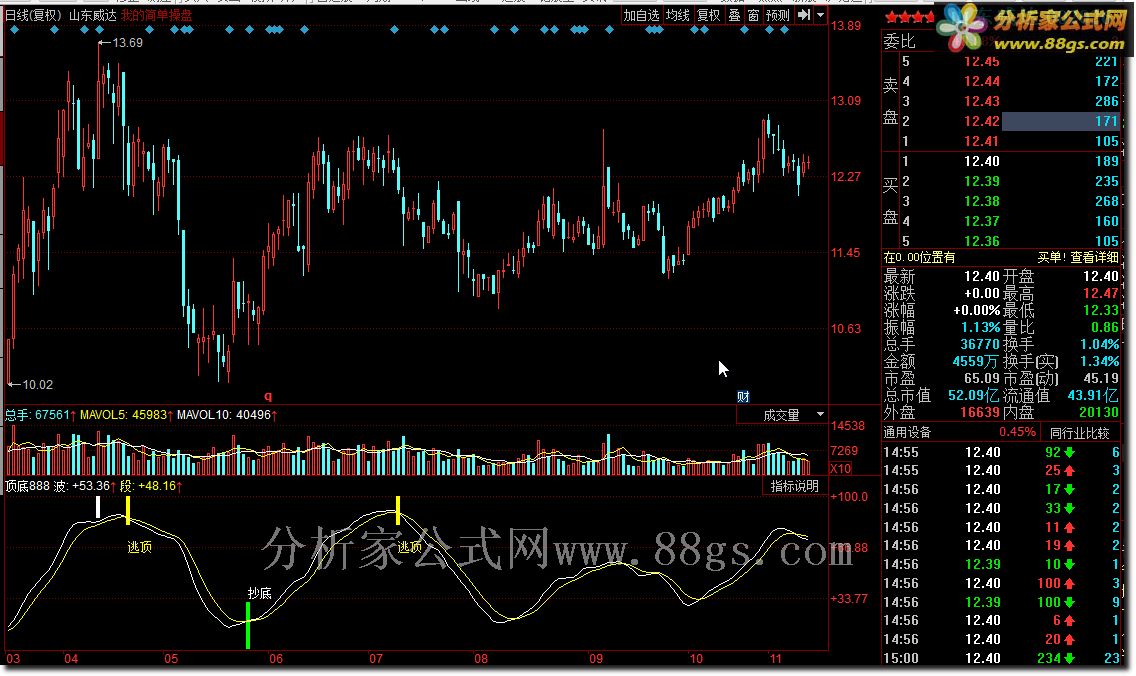The height and width of the screenshot is (676, 1136).
Task: Click the 最低 12.33 value
Action: point(1100,310)
